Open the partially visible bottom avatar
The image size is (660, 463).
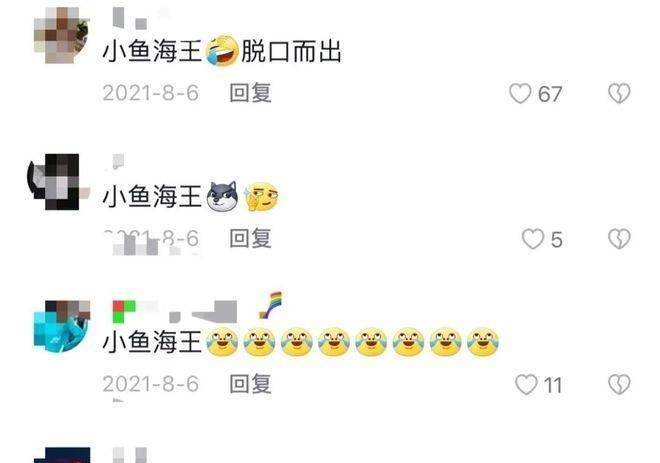[x=61, y=455]
